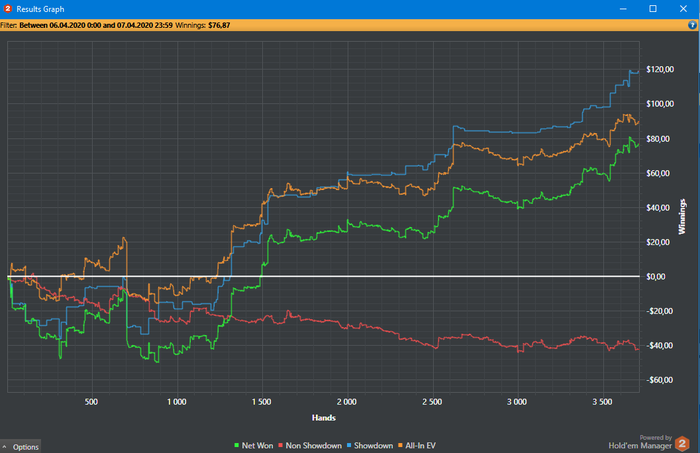This screenshot has height=453, width=700.
Task: Click the -$60,00 y-axis label
Action: pyautogui.click(x=659, y=380)
